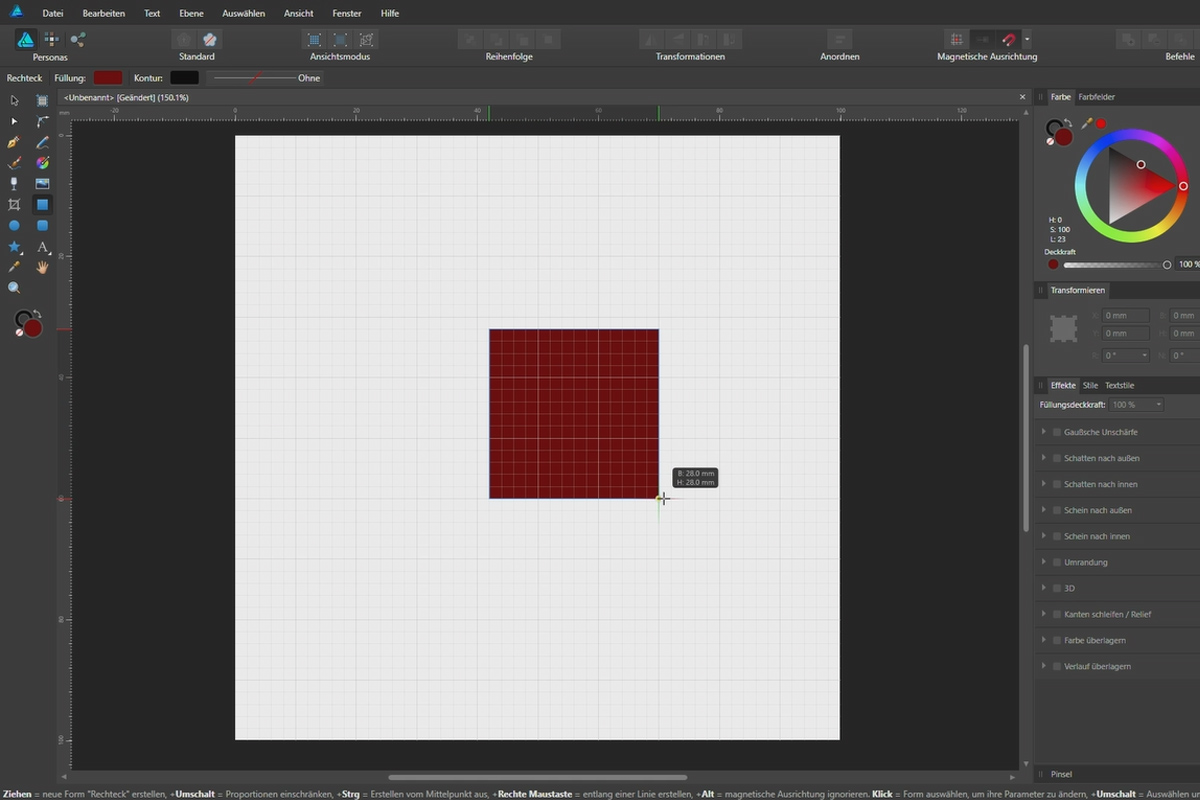The height and width of the screenshot is (800, 1200).
Task: Expand the Umrandung effect options
Action: click(1044, 562)
